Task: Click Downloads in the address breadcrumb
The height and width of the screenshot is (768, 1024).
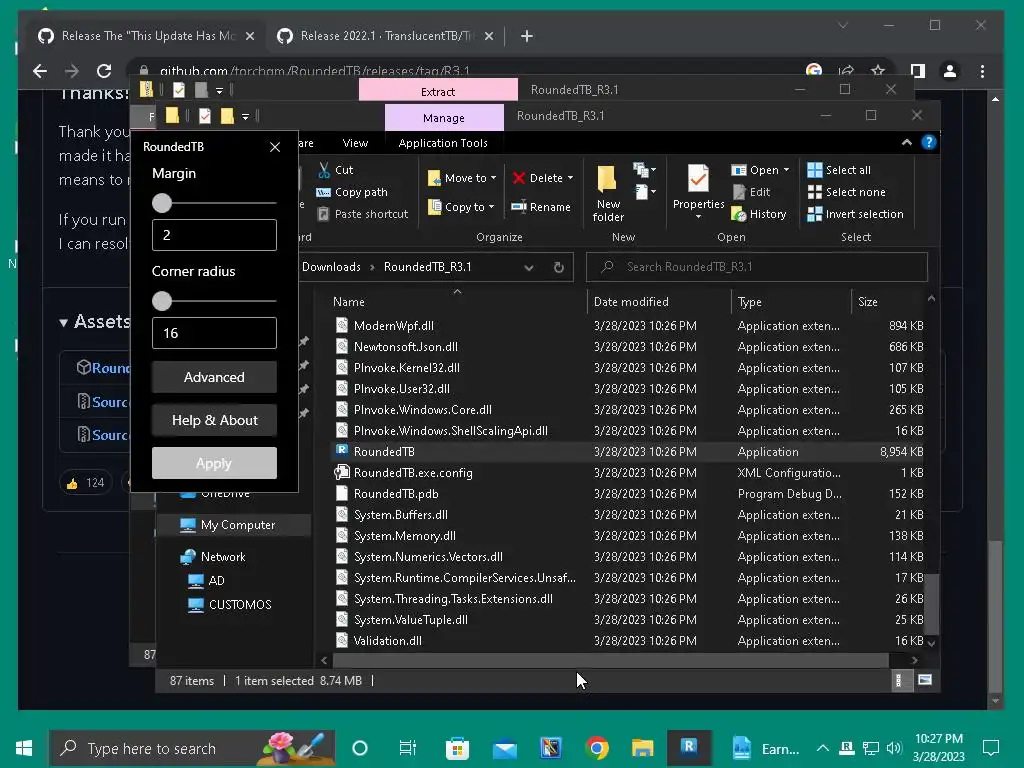Action: point(330,267)
